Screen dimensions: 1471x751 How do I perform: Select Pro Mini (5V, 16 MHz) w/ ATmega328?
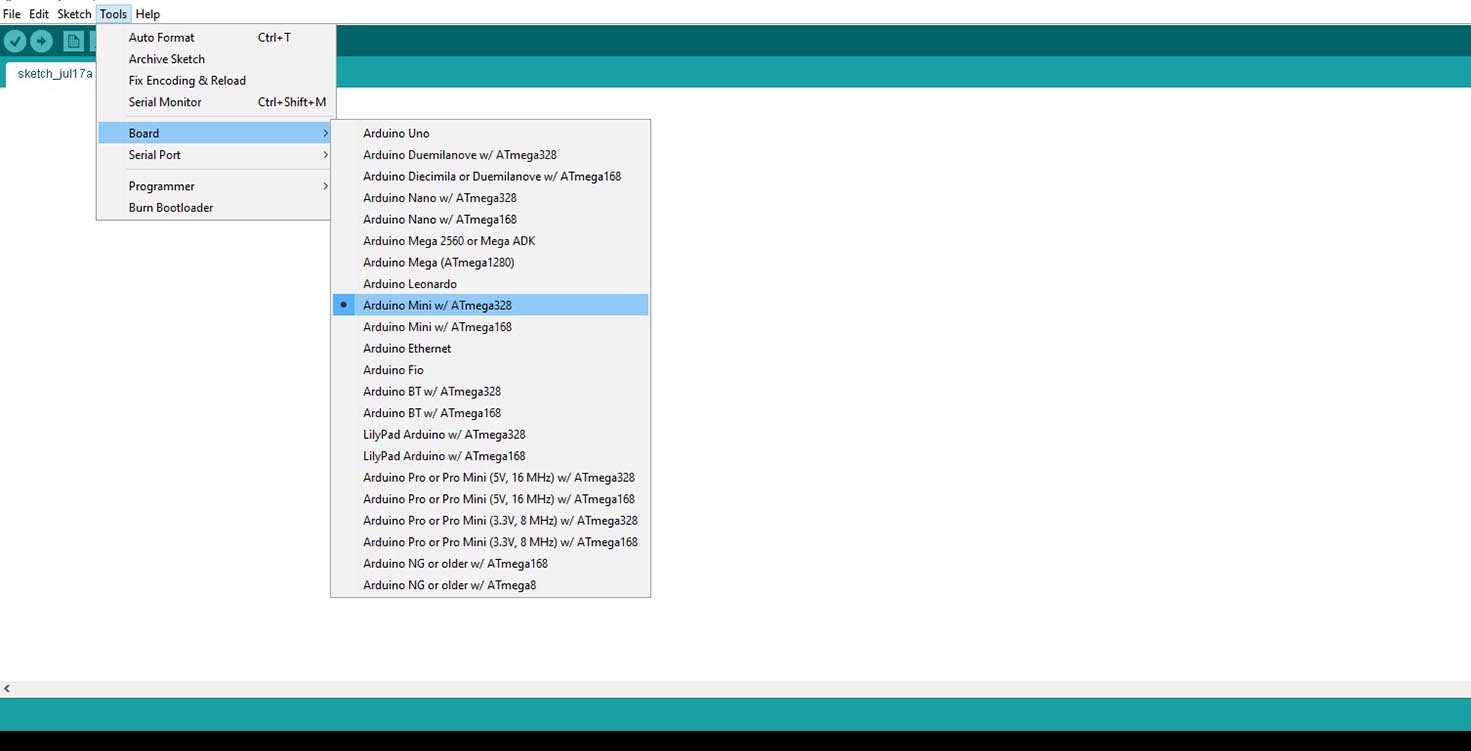click(490, 477)
